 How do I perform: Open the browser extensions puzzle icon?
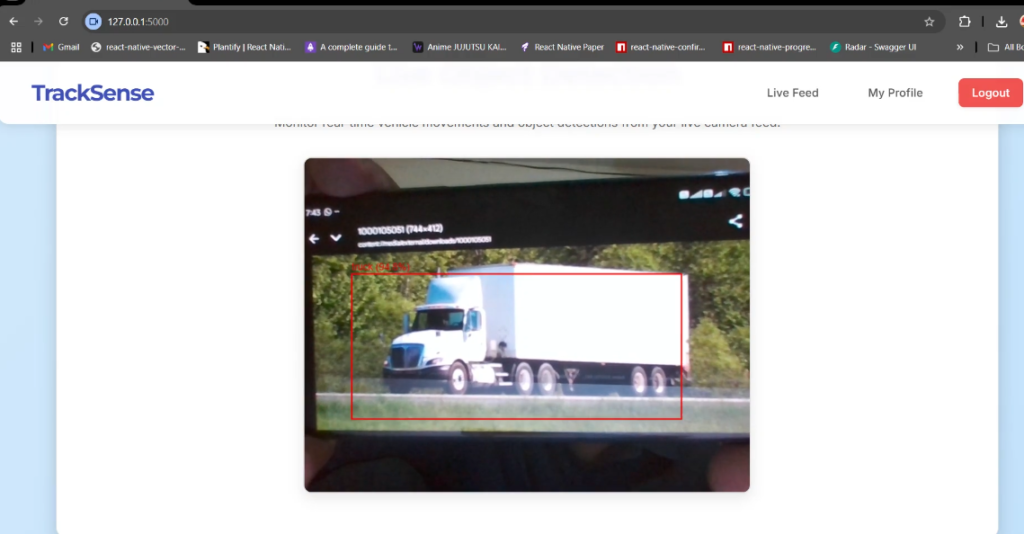coord(965,22)
